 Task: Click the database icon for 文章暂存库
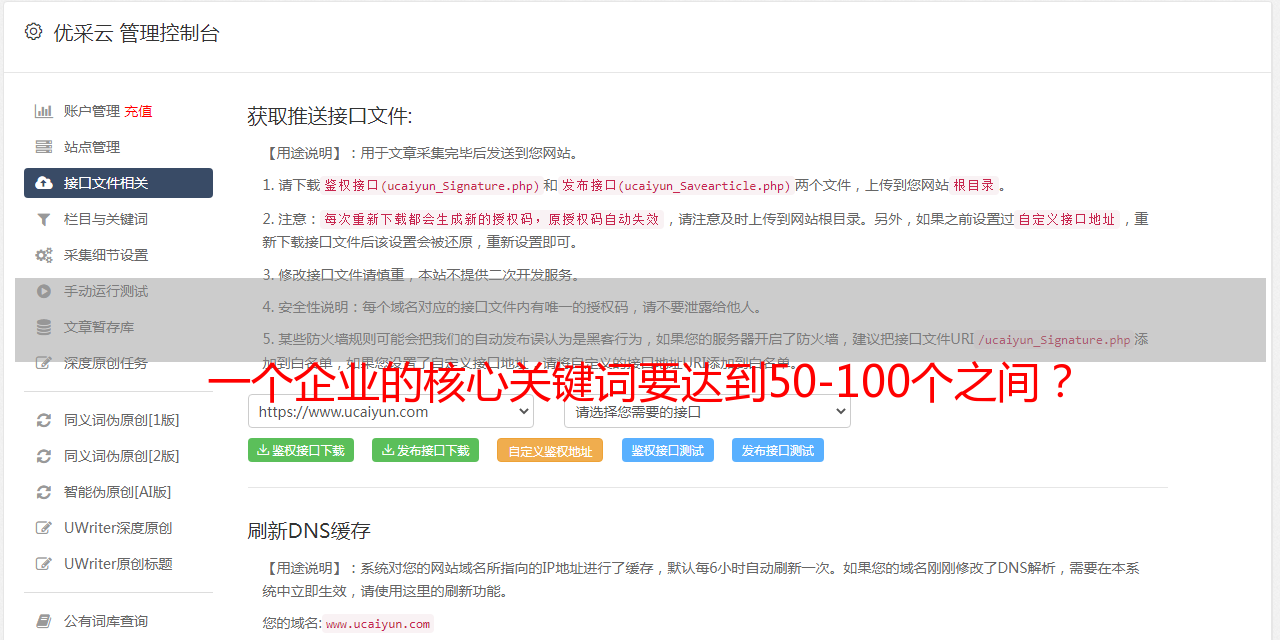pyautogui.click(x=44, y=327)
